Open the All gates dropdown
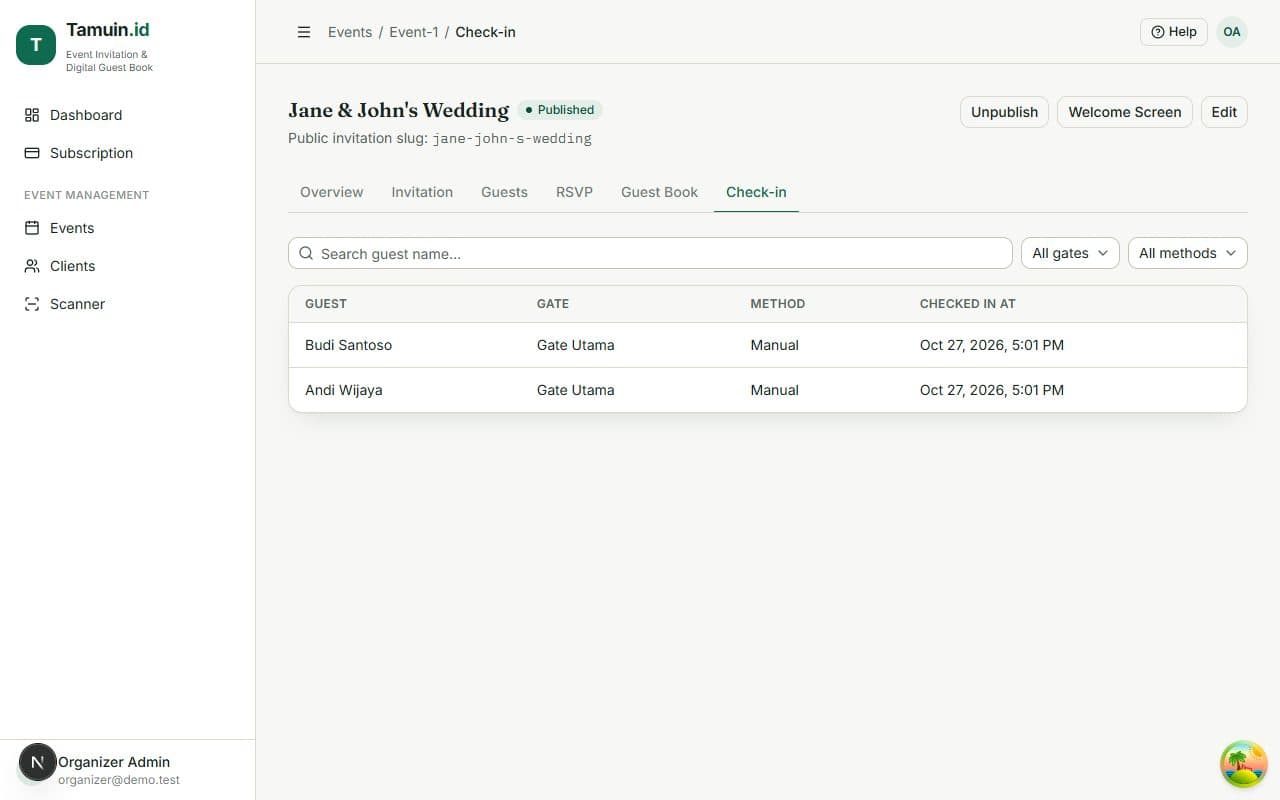This screenshot has height=800, width=1280. tap(1070, 253)
